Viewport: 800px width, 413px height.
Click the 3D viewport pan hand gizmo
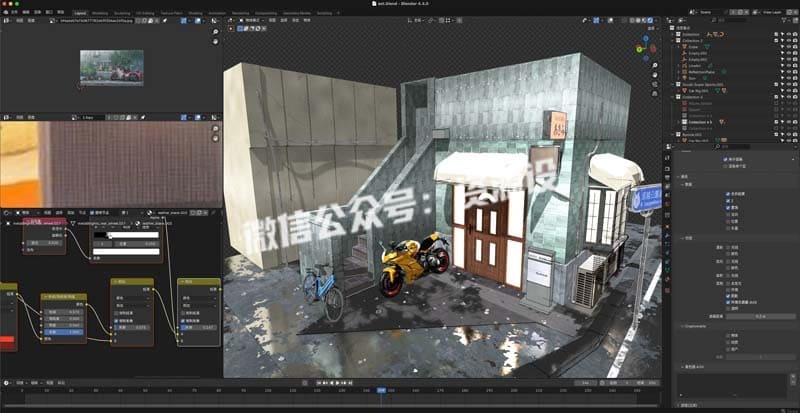655,75
